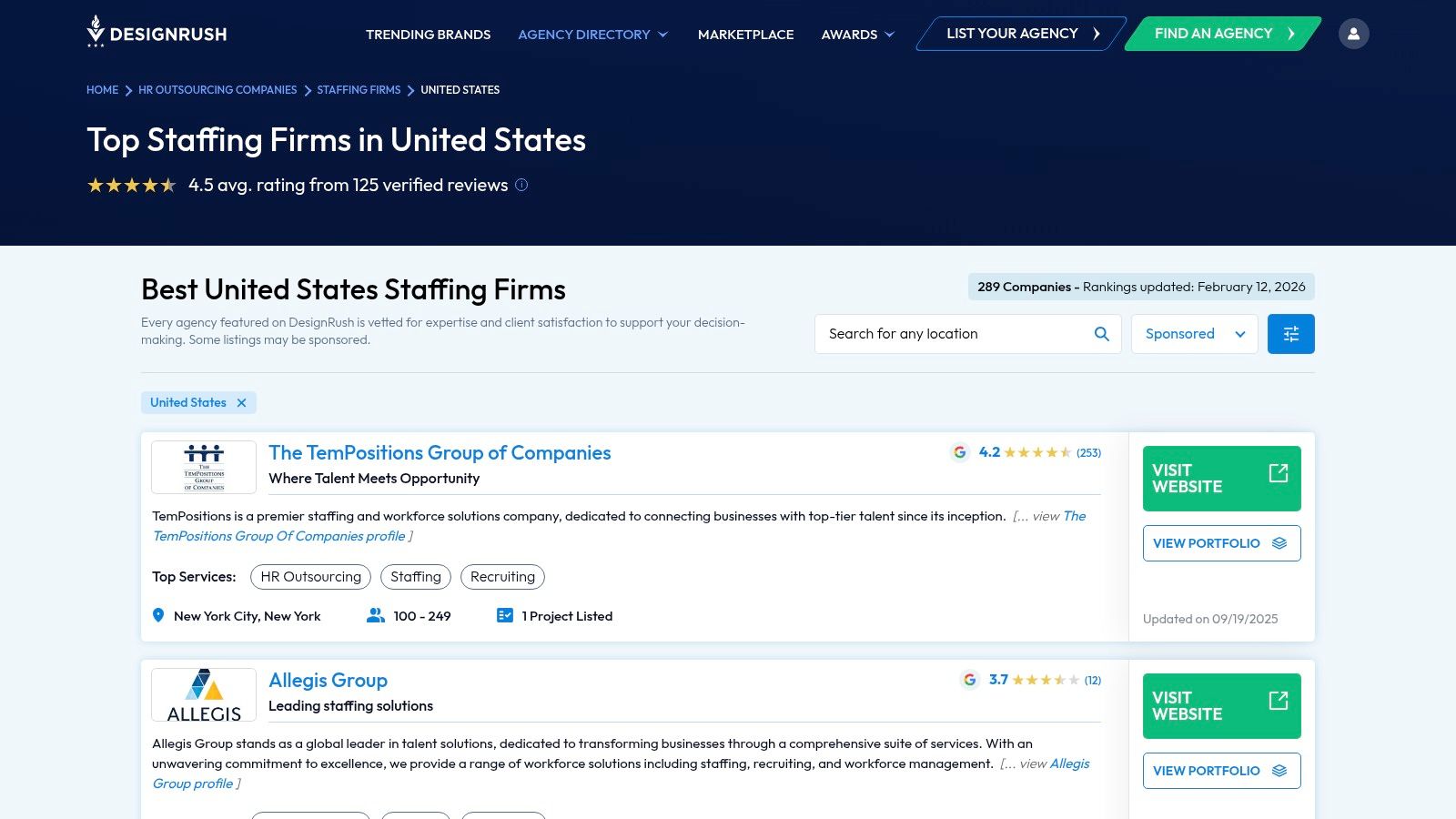1456x819 pixels.
Task: Click the Allegis Group logo
Action: tap(204, 694)
